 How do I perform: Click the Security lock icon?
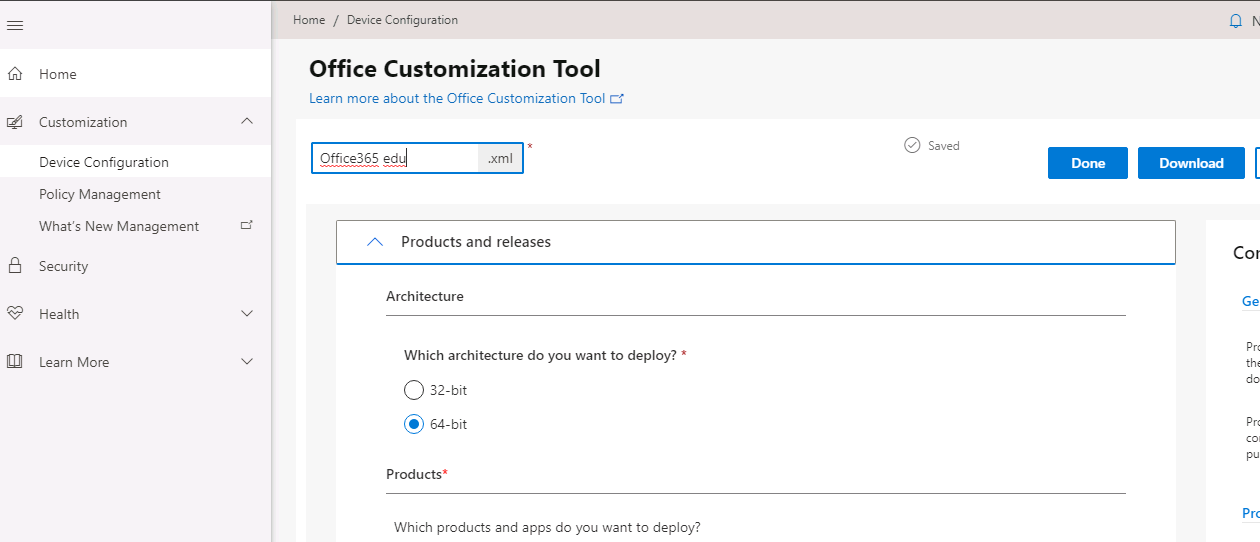15,266
